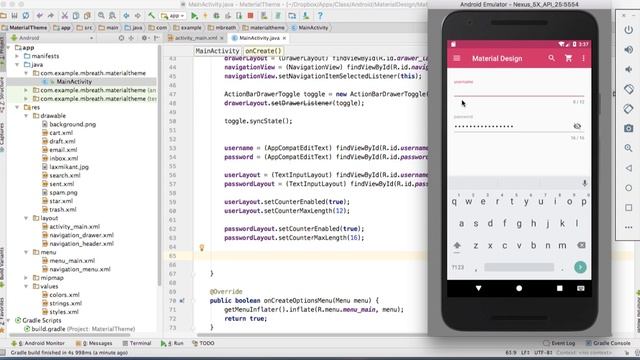The height and width of the screenshot is (360, 640).
Task: Click the emulator volume down button
Action: coord(629,69)
